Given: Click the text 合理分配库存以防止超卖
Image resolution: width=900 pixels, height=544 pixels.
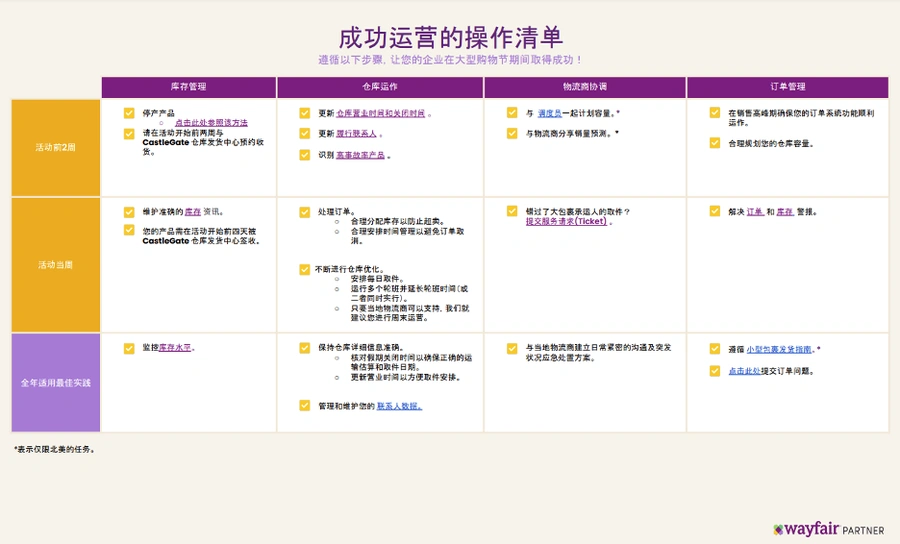Looking at the screenshot, I should pyautogui.click(x=398, y=222).
